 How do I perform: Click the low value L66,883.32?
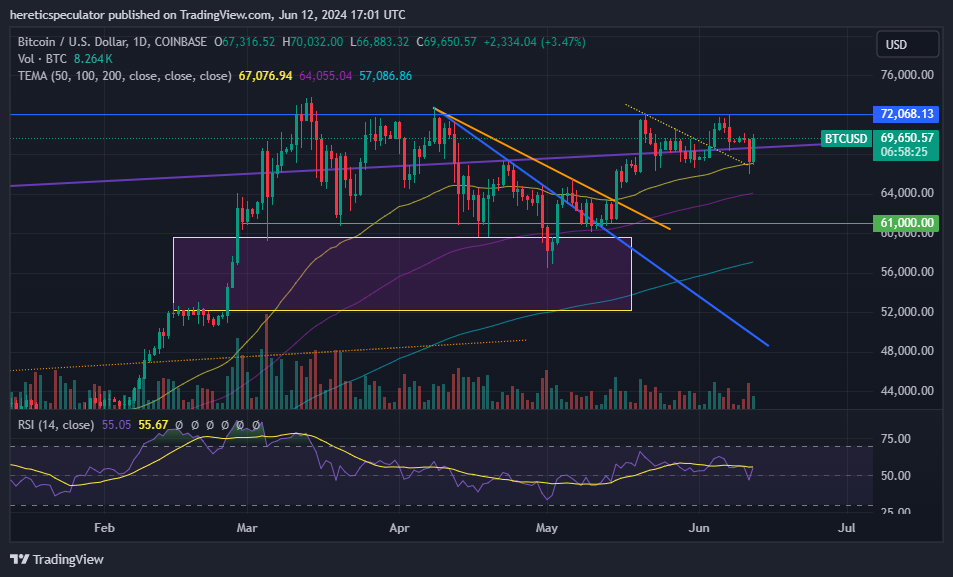click(x=379, y=42)
